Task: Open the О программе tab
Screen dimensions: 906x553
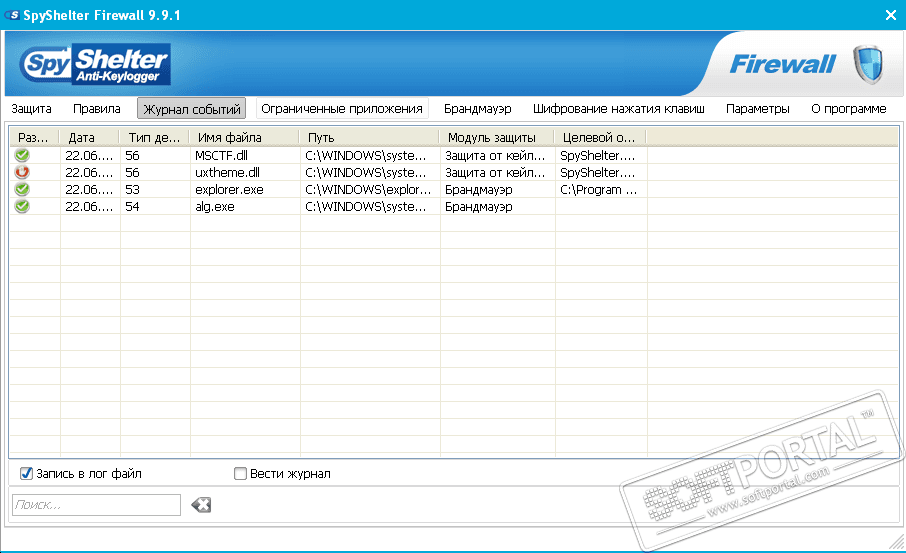Action: tap(848, 109)
